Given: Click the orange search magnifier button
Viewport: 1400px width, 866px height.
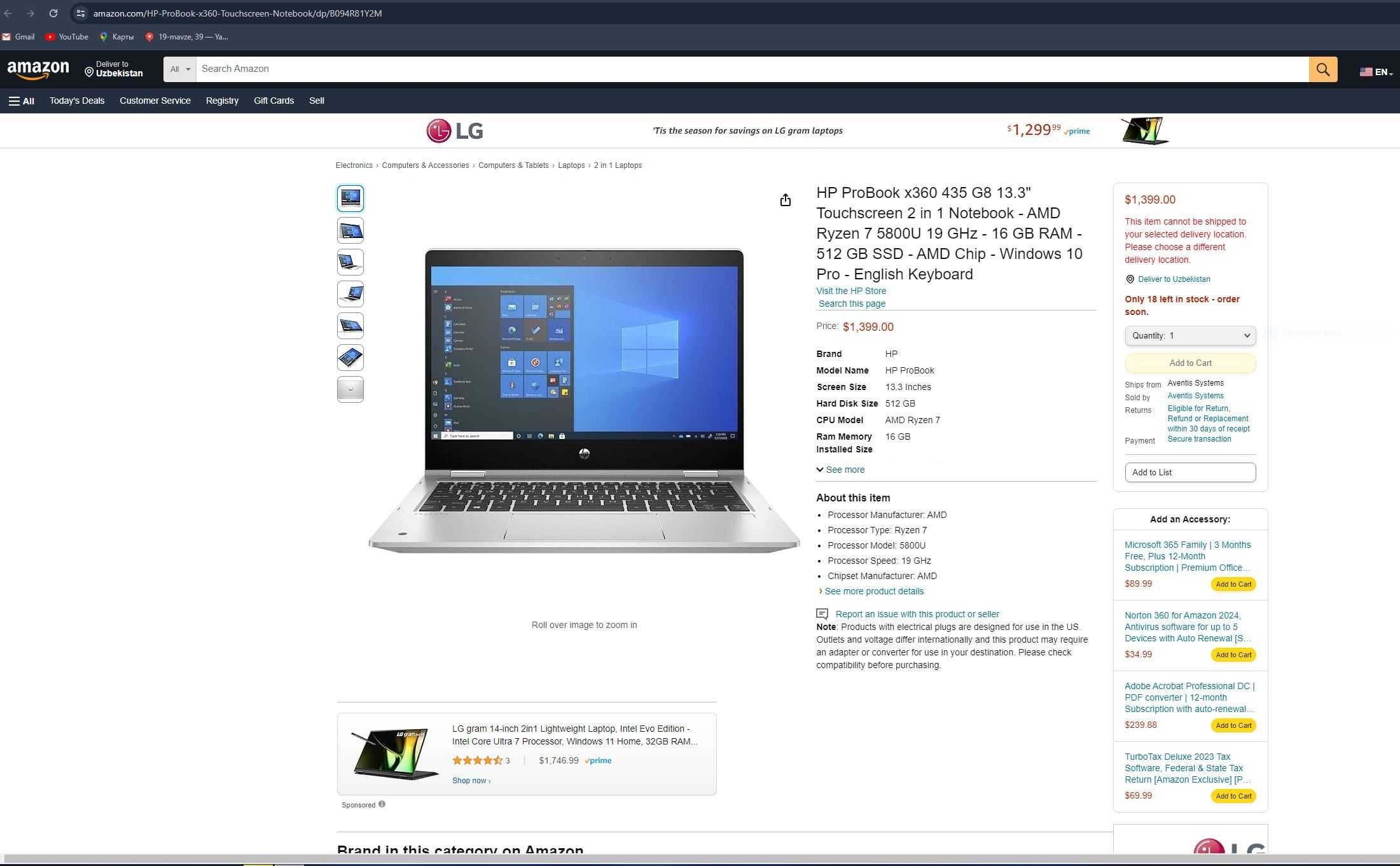Looking at the screenshot, I should click(1323, 69).
